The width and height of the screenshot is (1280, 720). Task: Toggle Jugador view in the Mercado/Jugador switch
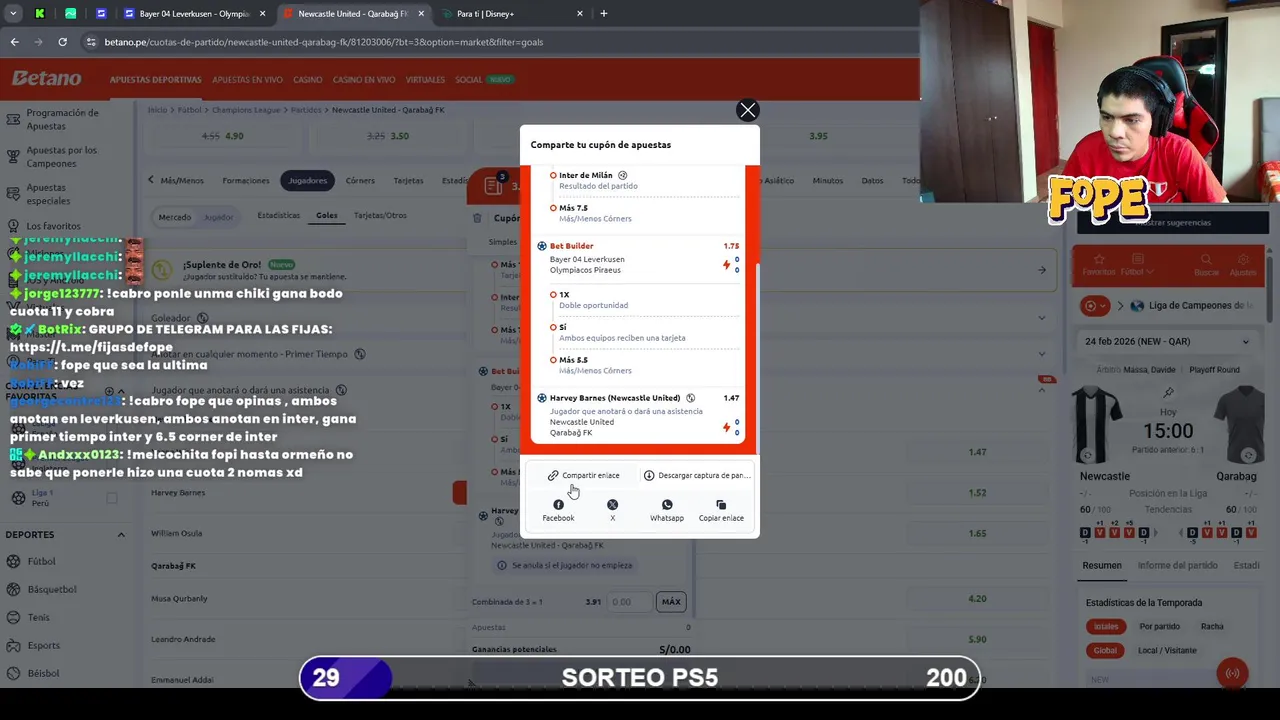[x=218, y=217]
